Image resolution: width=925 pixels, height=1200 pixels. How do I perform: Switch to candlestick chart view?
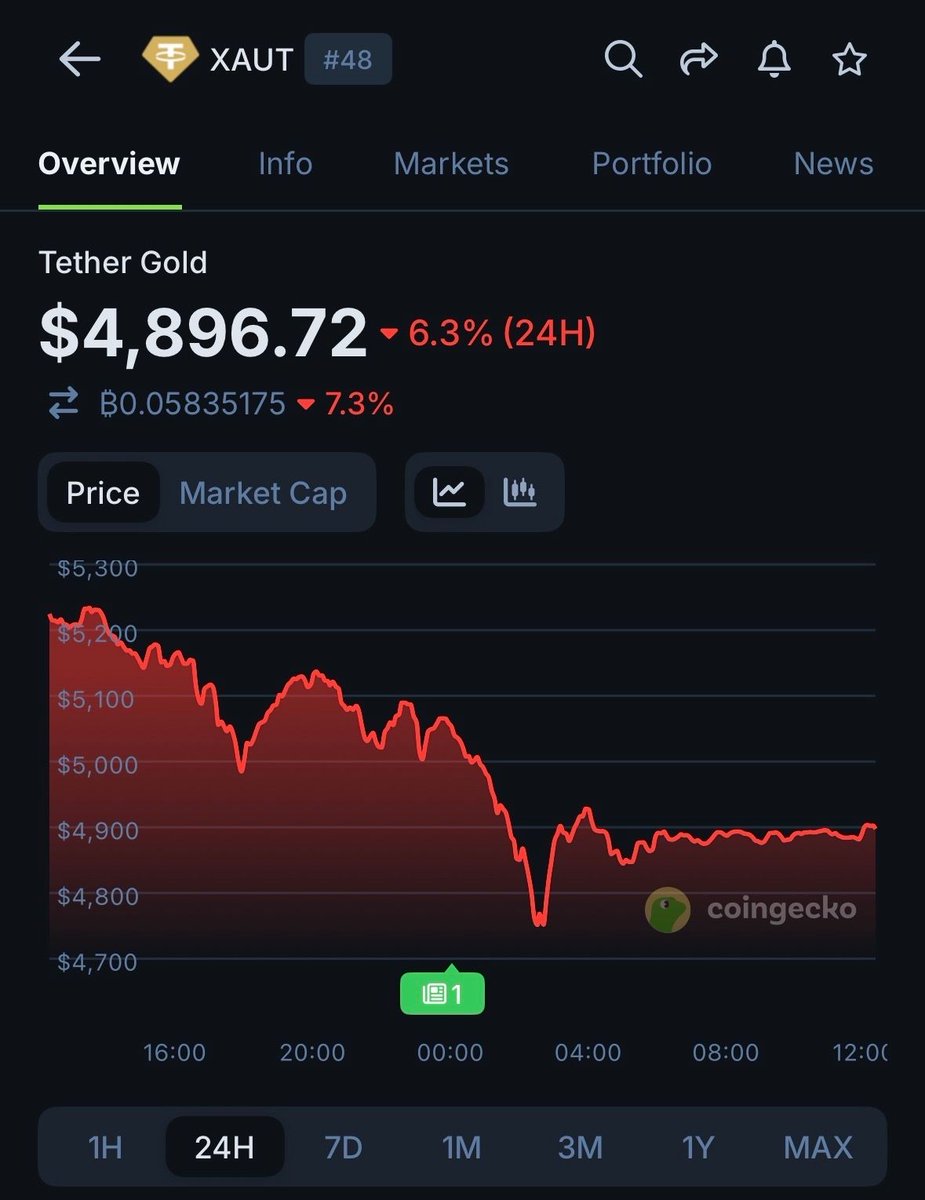[520, 492]
